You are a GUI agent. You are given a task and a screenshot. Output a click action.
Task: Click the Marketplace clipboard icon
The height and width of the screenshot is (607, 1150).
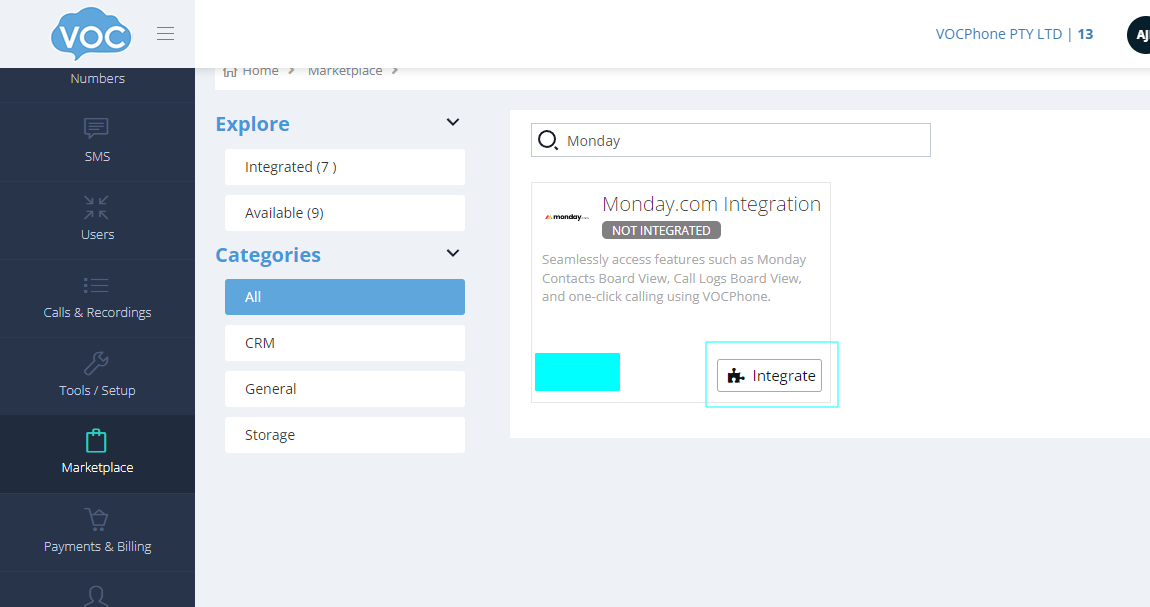(x=97, y=441)
